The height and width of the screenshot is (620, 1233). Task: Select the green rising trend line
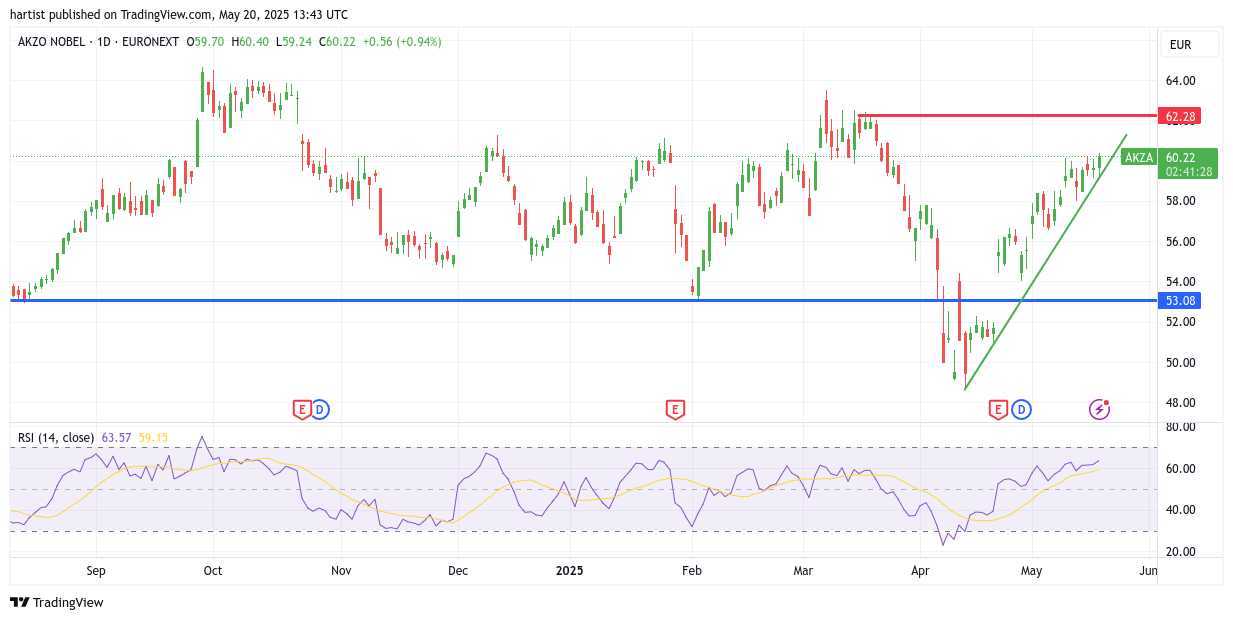[x=1045, y=262]
